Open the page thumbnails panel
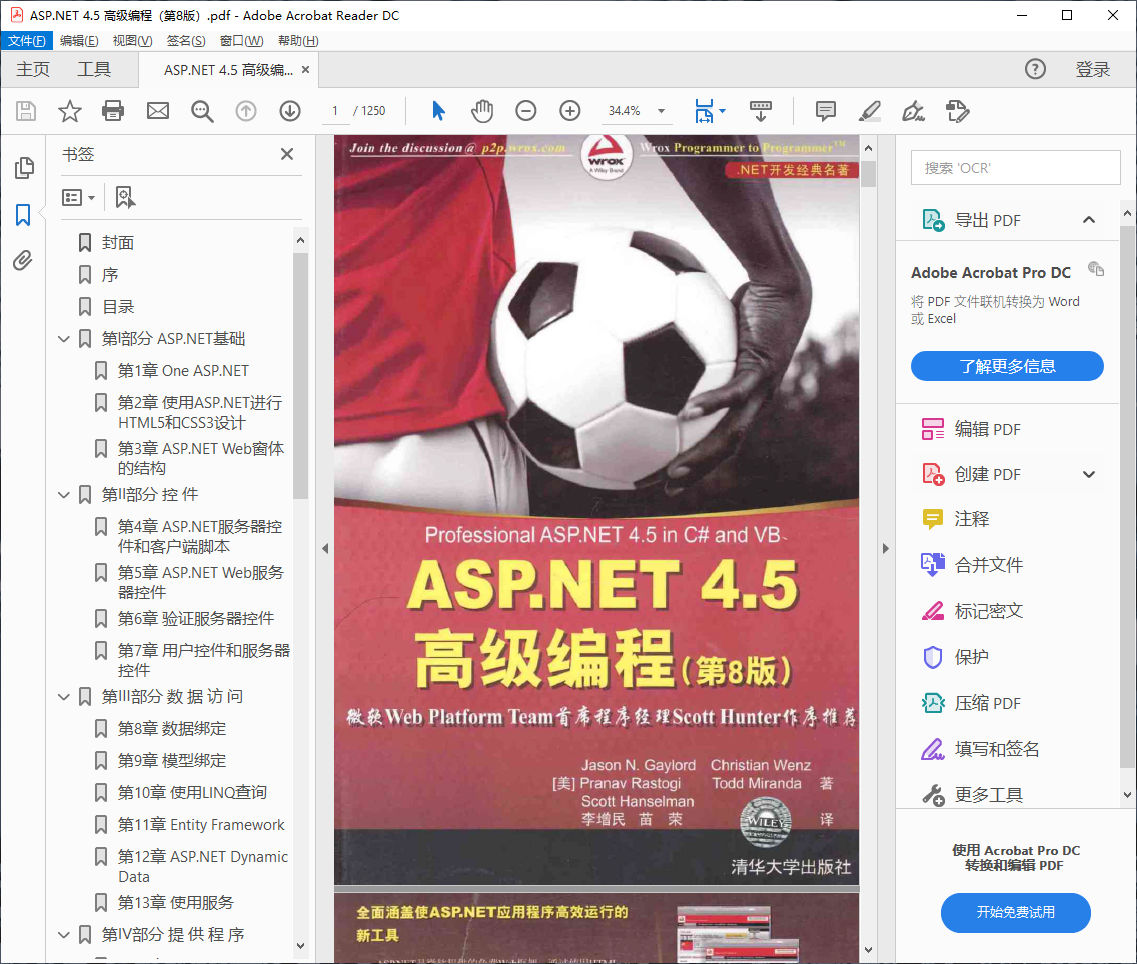 (x=24, y=168)
